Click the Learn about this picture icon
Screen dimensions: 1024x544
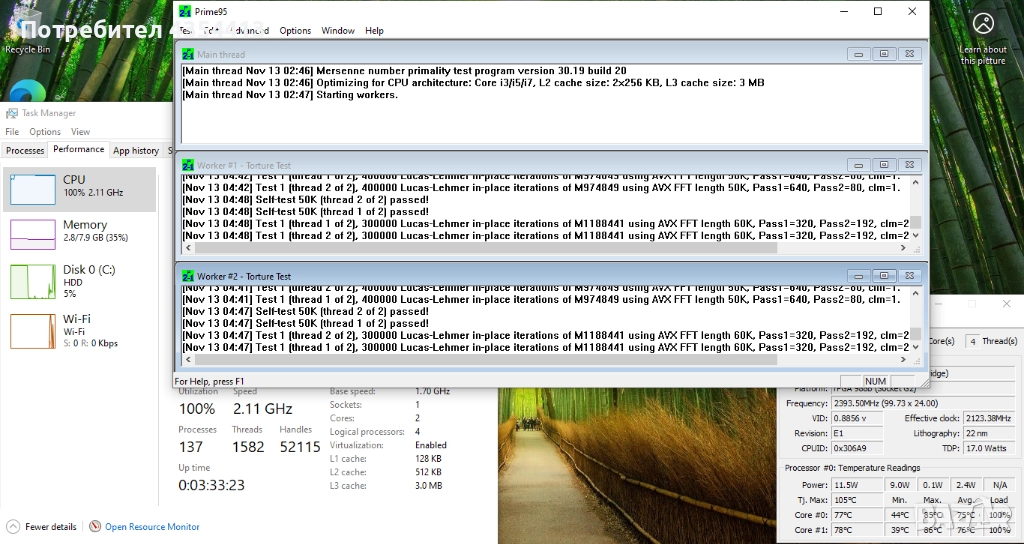983,24
